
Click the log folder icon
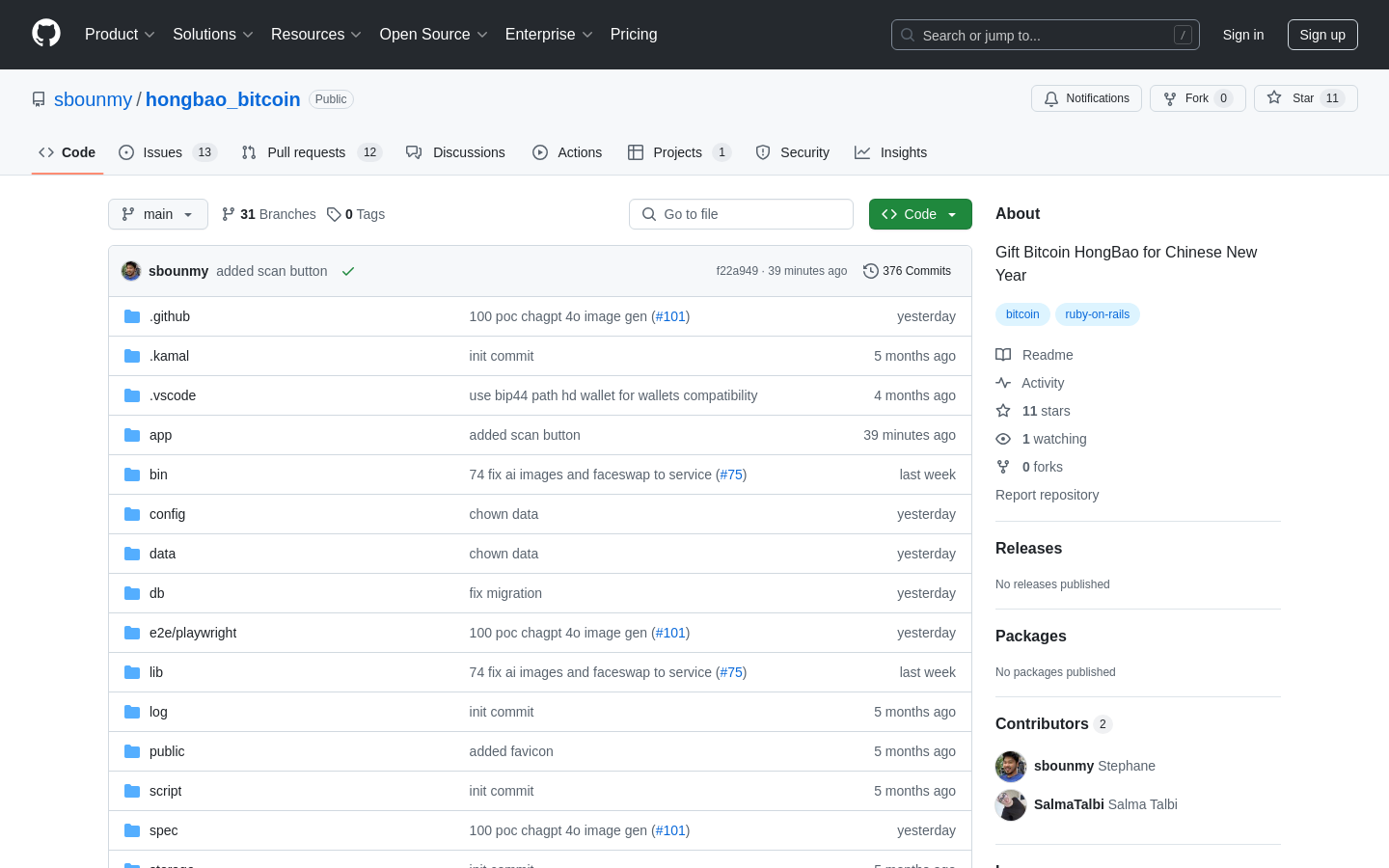click(132, 712)
